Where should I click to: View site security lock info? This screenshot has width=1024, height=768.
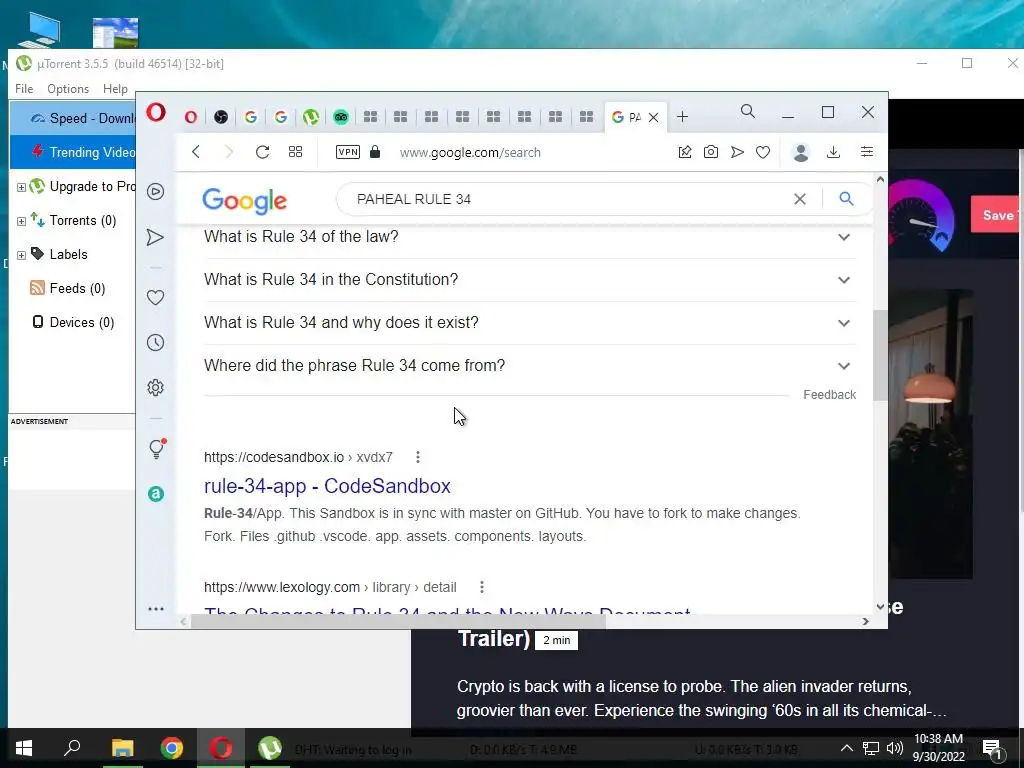[375, 152]
